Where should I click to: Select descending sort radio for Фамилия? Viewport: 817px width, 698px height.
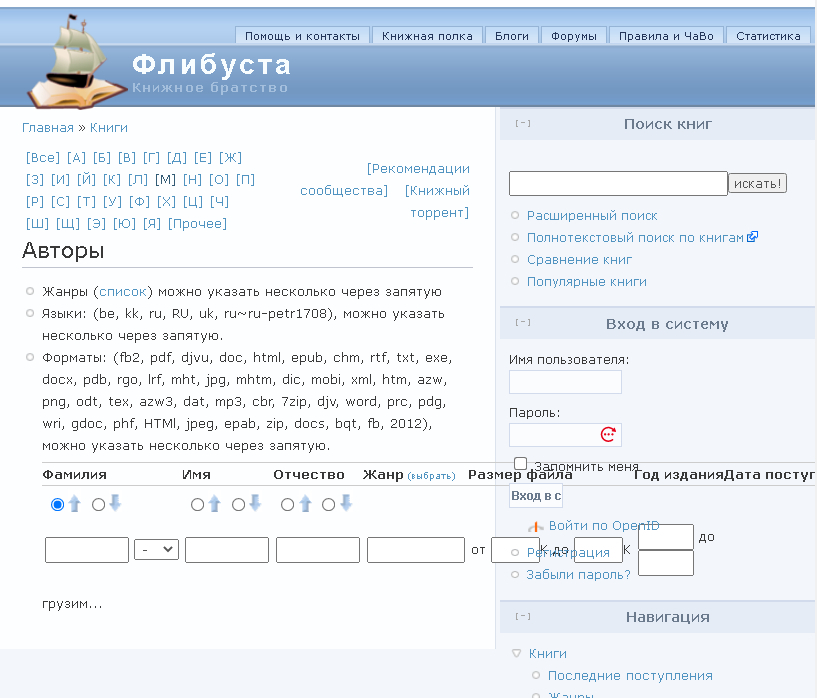pos(98,504)
